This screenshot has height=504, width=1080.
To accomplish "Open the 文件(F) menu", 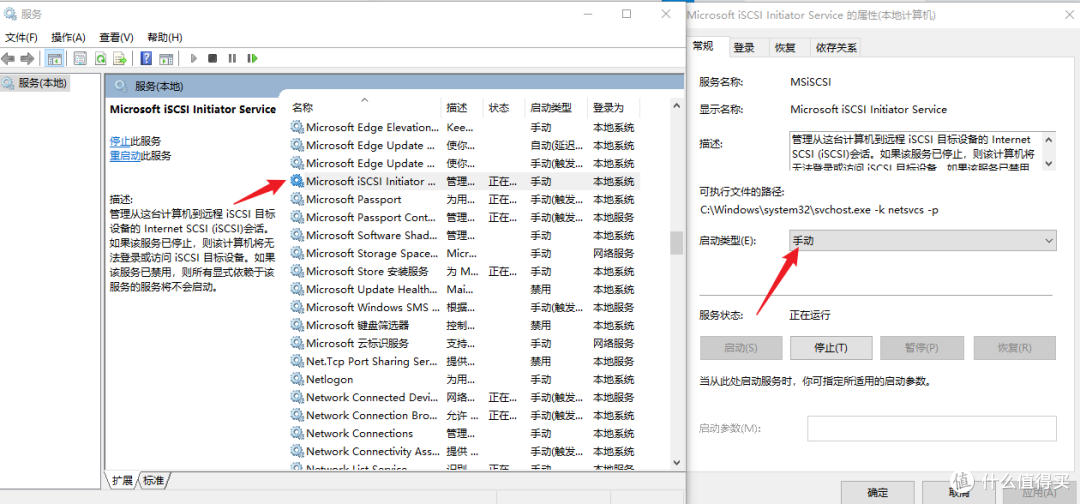I will (21, 37).
